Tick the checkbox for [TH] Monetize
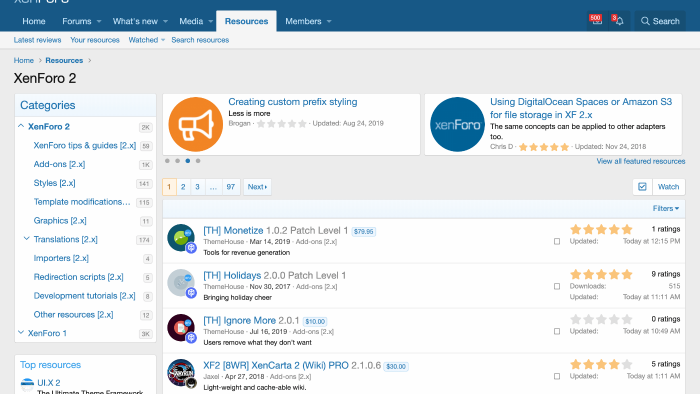The image size is (700, 394). 557,241
